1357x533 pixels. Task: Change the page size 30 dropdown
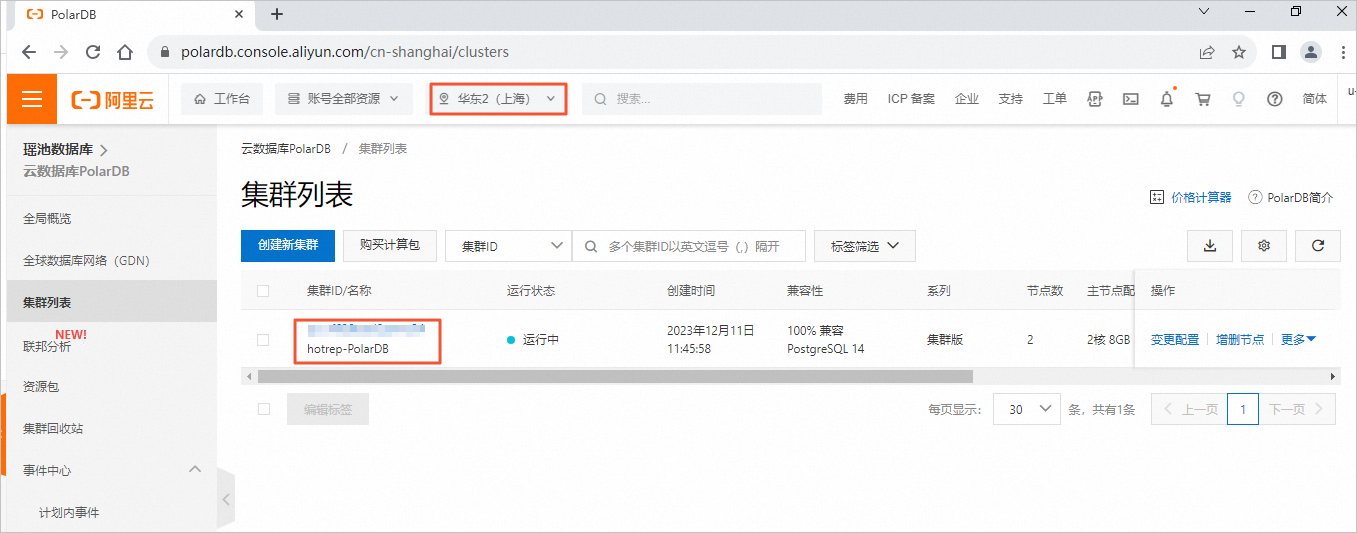pyautogui.click(x=1027, y=409)
